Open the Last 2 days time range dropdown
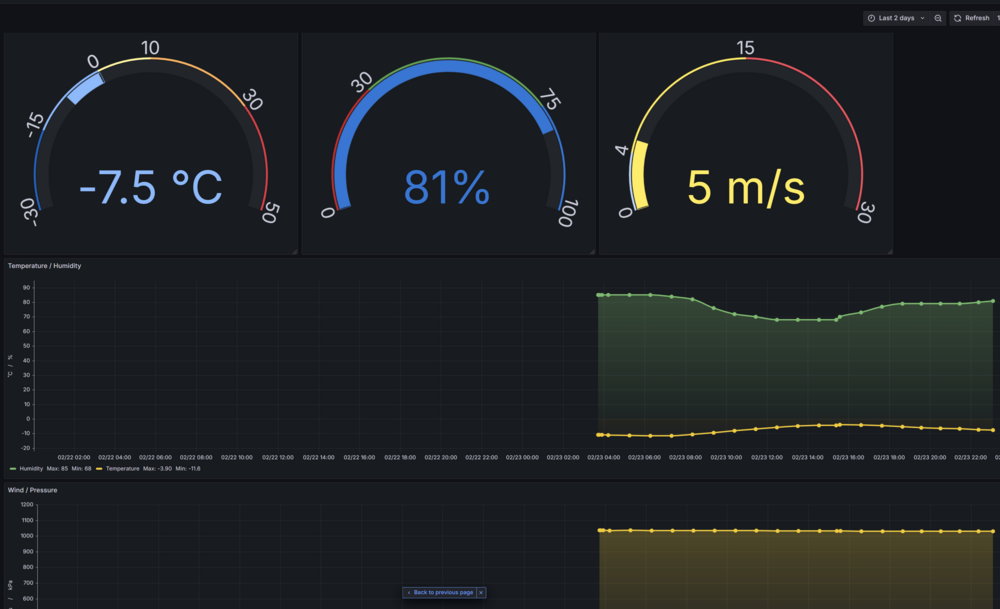Image resolution: width=1000 pixels, height=609 pixels. [896, 18]
